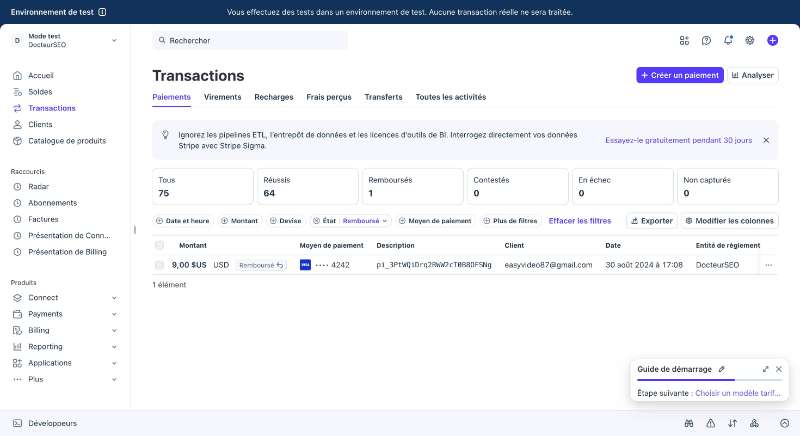Filter by the Réussis 64 card

tap(308, 187)
